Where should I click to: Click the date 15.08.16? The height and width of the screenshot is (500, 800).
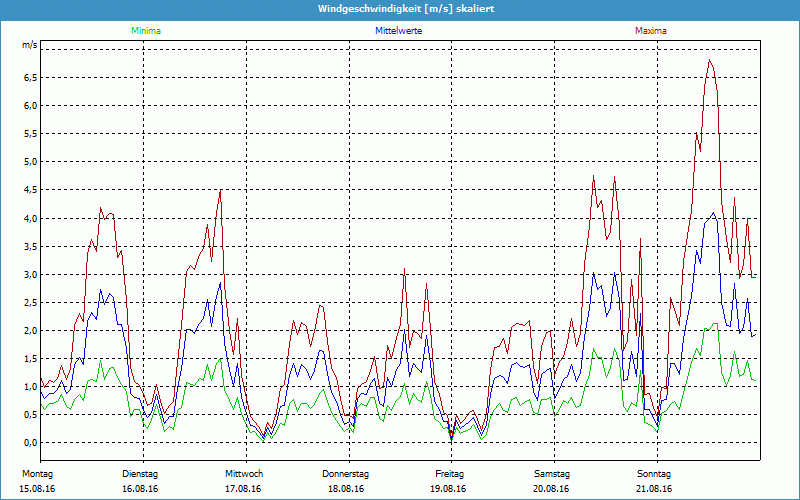pyautogui.click(x=37, y=489)
